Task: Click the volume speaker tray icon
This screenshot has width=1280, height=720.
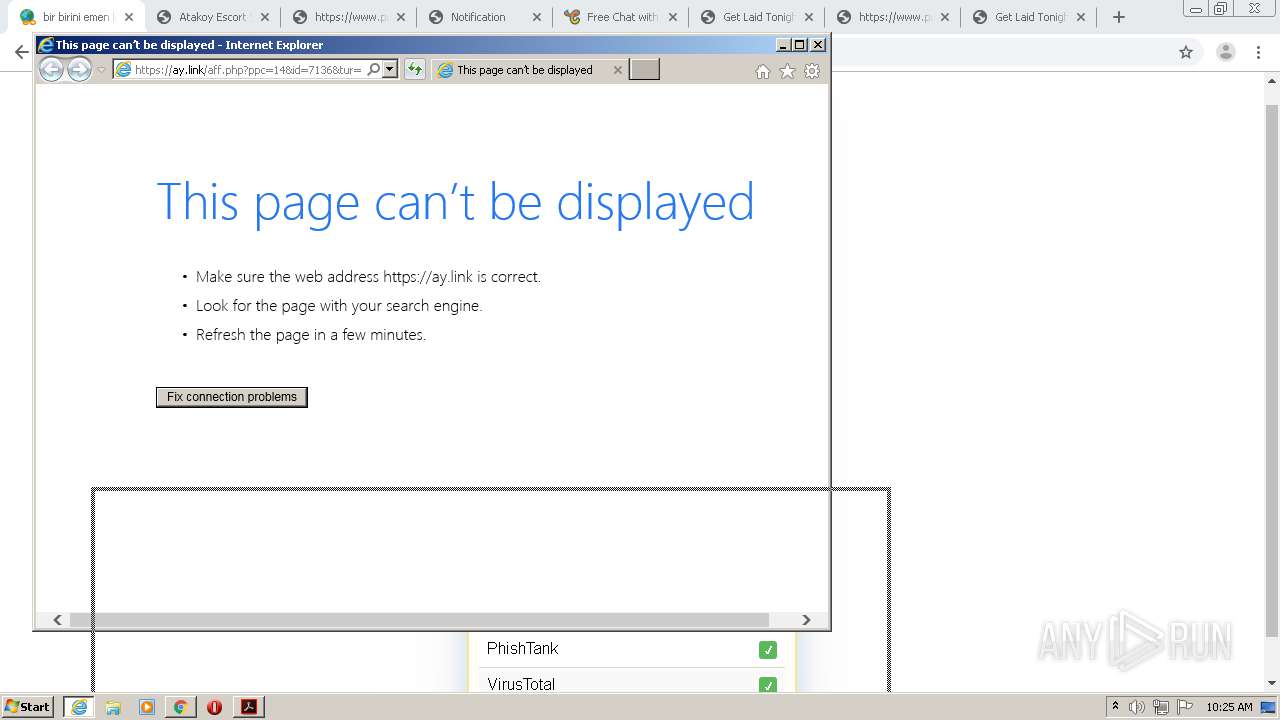Action: 1137,707
